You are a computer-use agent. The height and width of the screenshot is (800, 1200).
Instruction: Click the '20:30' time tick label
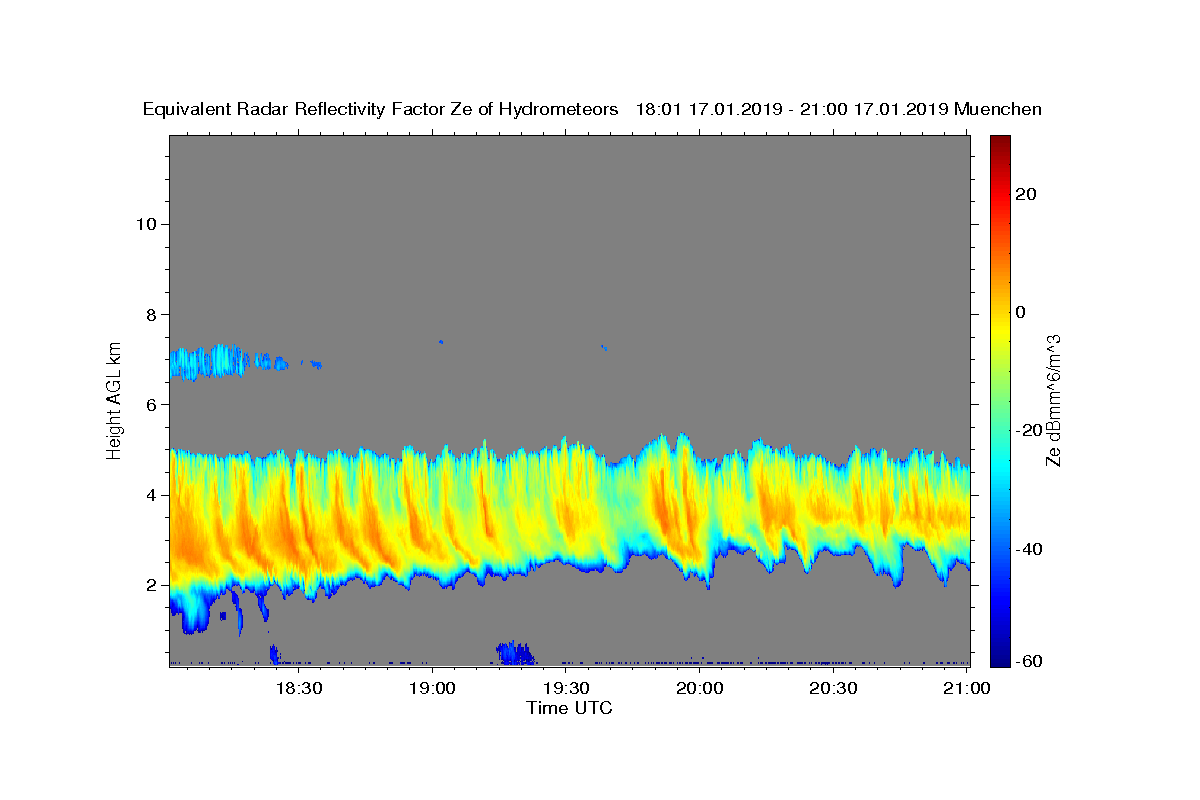(x=833, y=688)
